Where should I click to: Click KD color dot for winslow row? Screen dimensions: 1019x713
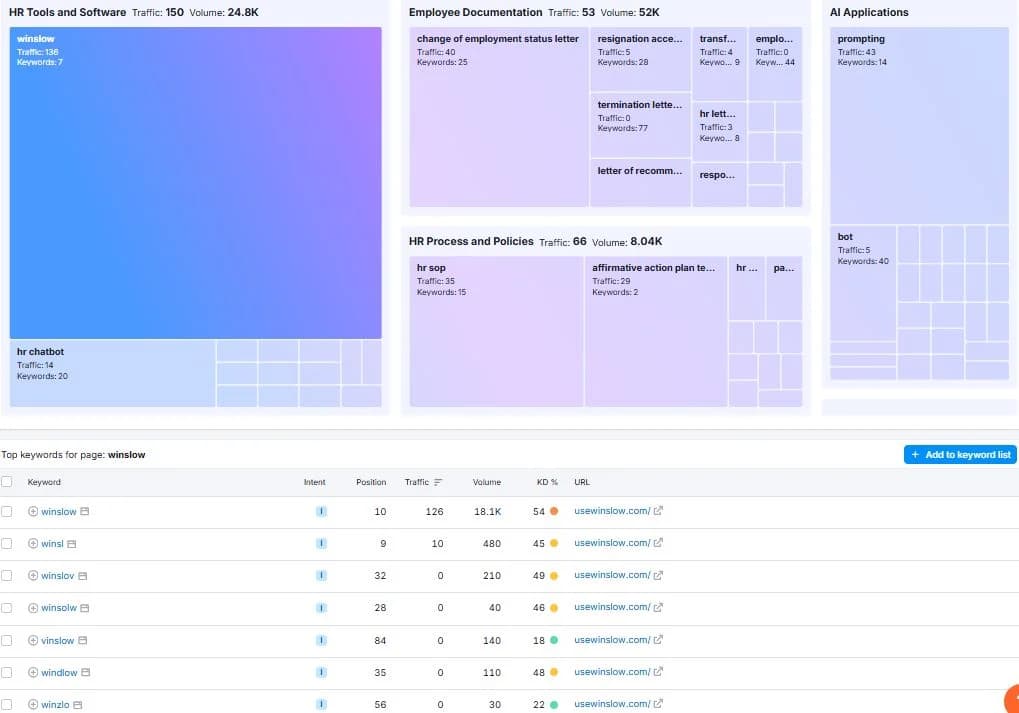pos(554,512)
